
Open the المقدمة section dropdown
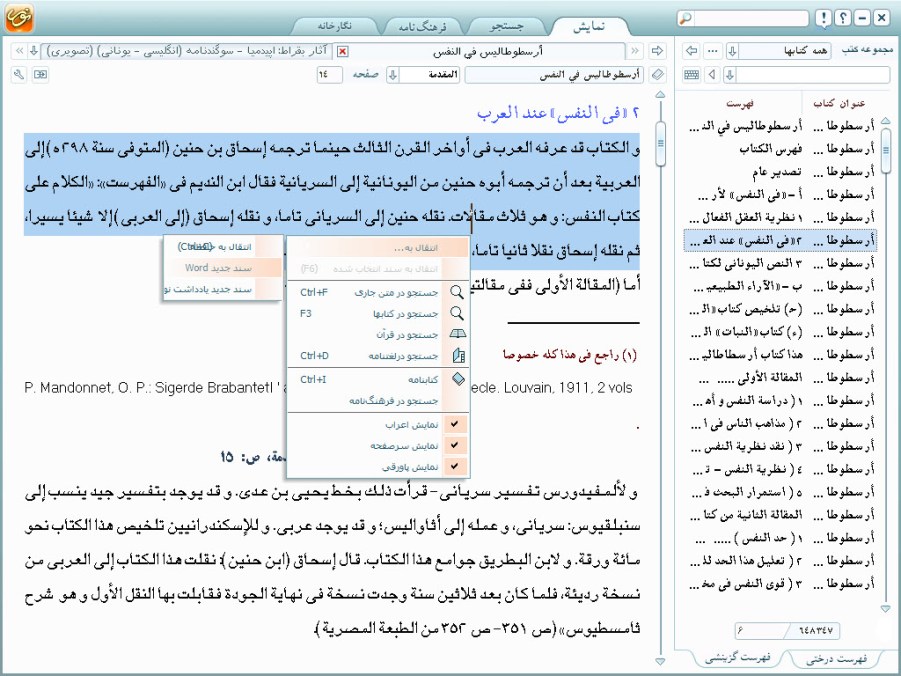tap(392, 75)
